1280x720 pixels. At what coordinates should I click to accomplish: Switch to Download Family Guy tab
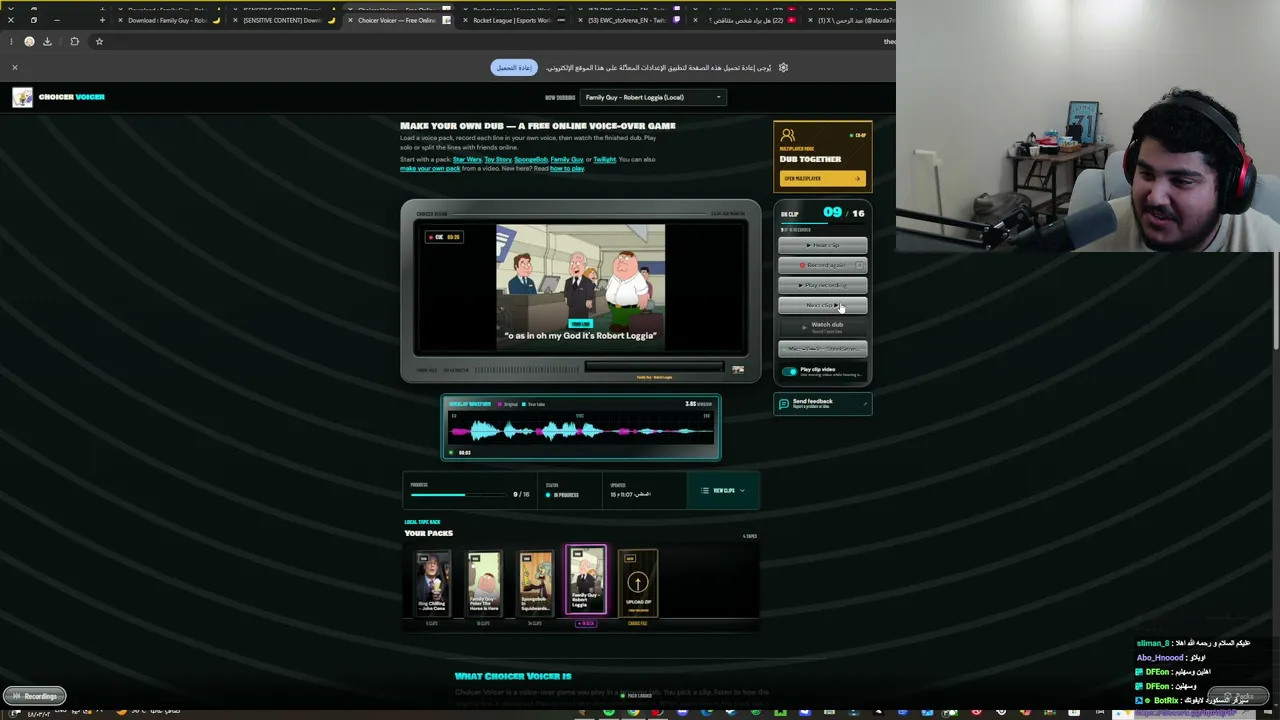click(x=170, y=20)
